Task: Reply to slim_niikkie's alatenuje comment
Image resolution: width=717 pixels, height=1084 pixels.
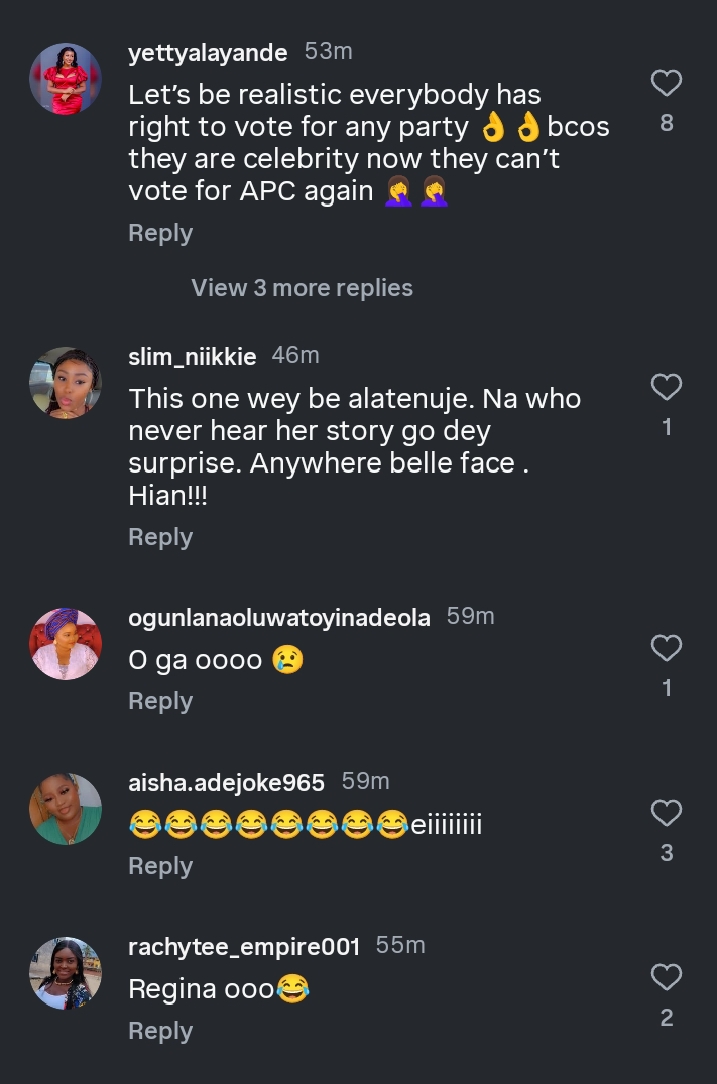Action: coord(160,537)
